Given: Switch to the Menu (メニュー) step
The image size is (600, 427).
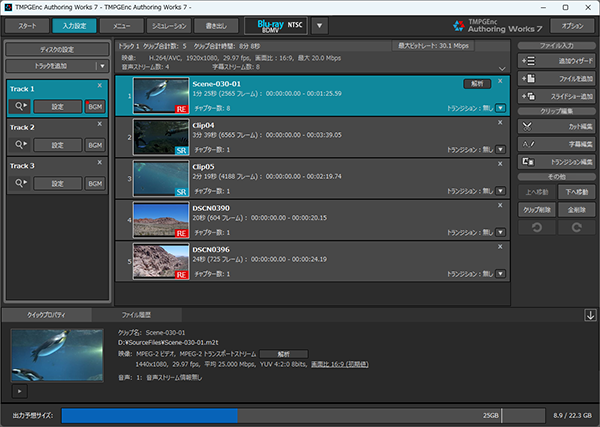Looking at the screenshot, I should [x=122, y=26].
